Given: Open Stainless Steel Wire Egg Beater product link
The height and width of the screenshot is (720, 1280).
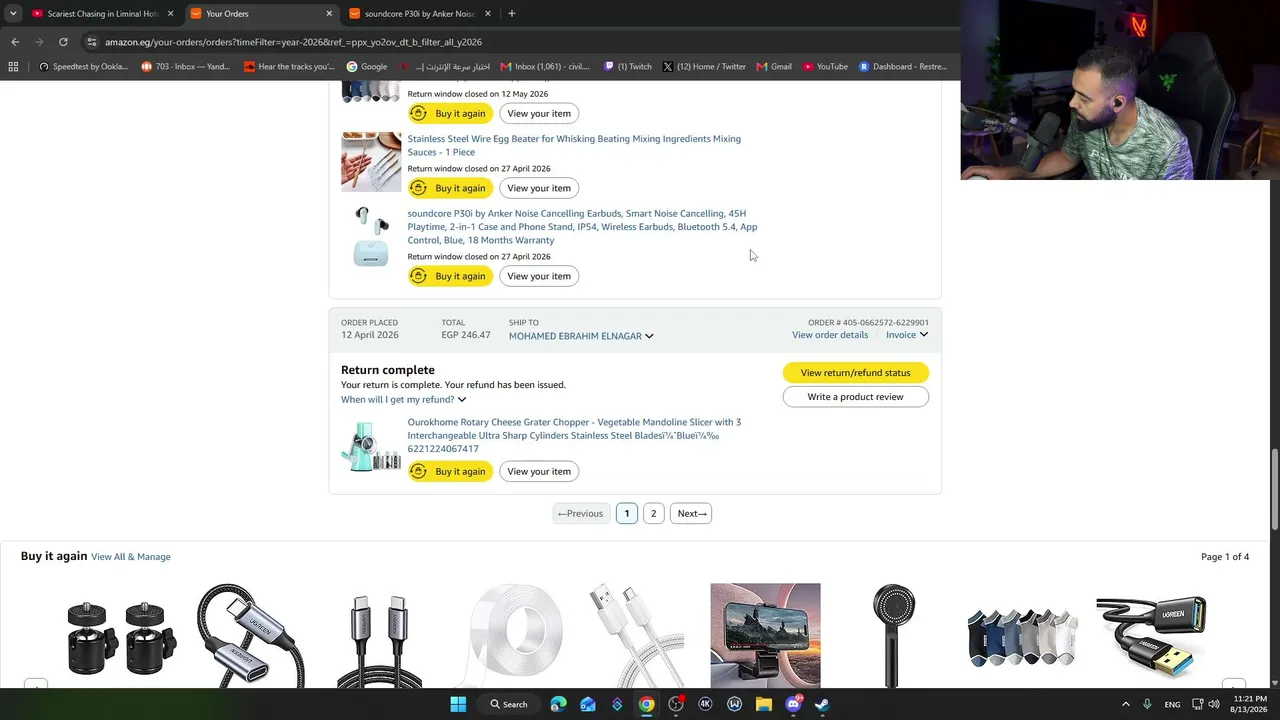Looking at the screenshot, I should [574, 145].
